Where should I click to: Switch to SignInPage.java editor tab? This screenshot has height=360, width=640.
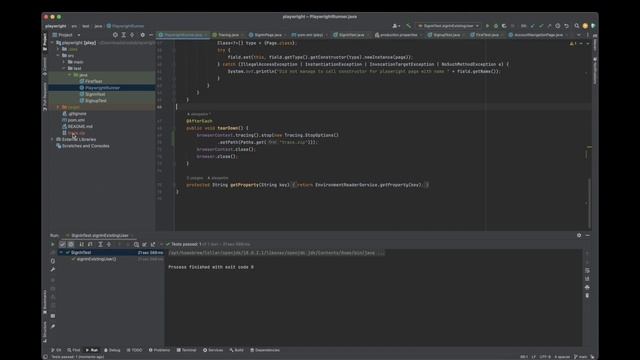[268, 35]
